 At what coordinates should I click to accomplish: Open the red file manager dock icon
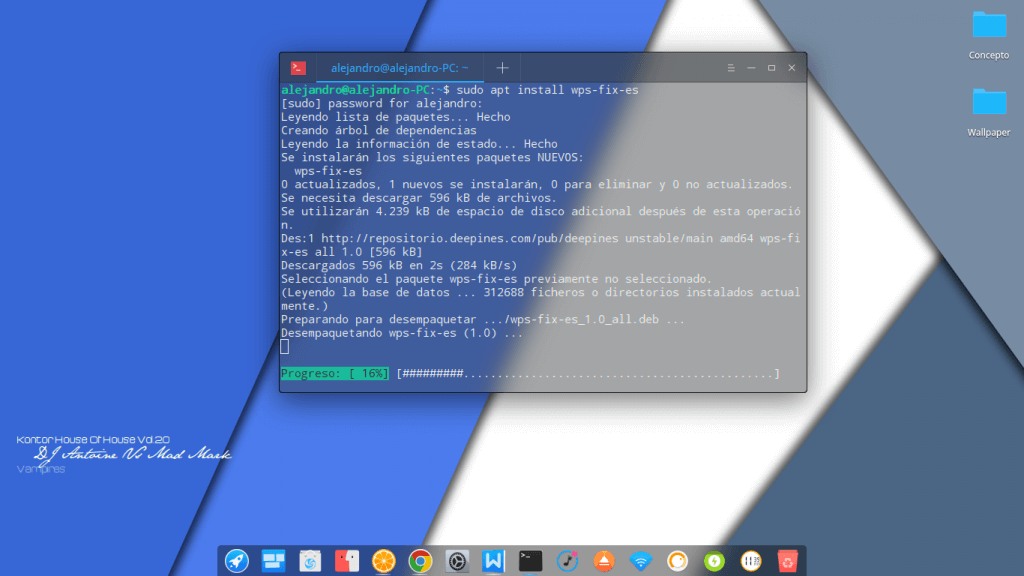click(347, 561)
